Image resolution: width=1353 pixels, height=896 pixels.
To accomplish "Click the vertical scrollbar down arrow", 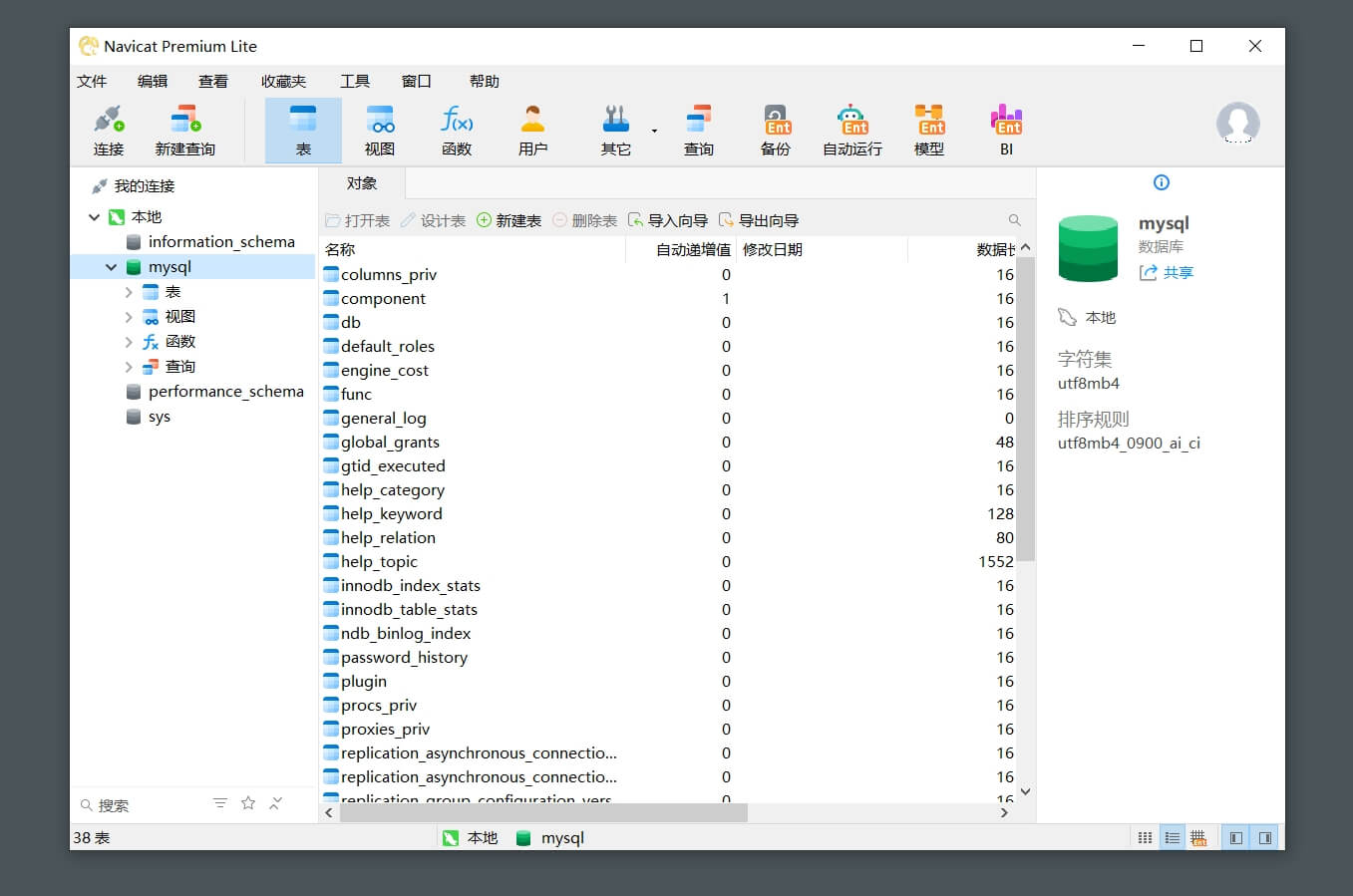I will coord(1025,791).
